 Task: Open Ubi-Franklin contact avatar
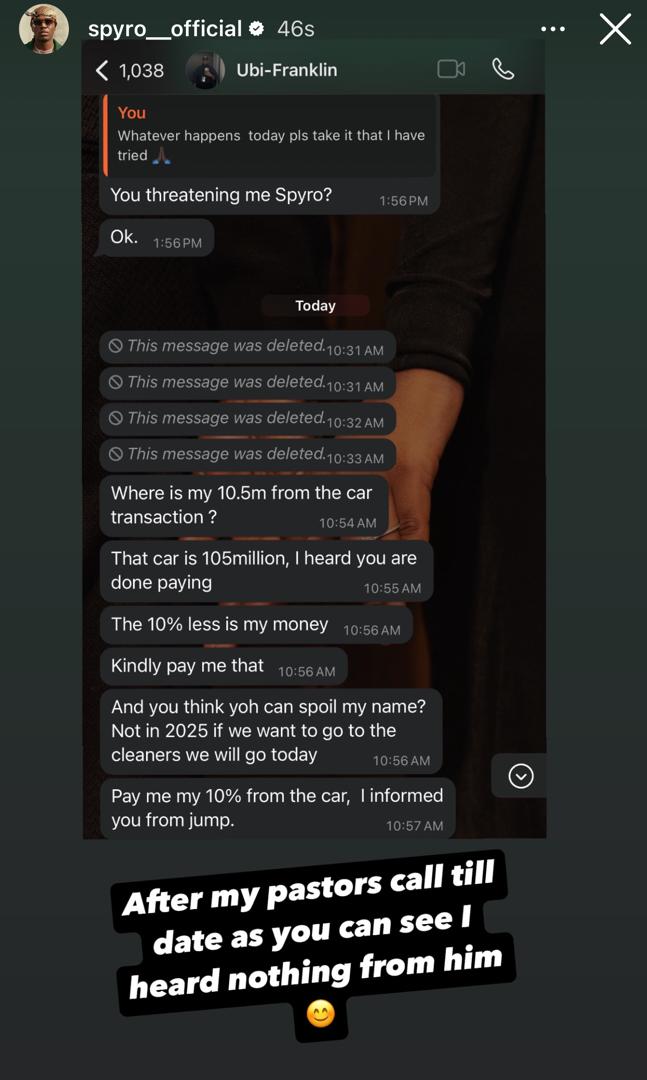pos(205,70)
